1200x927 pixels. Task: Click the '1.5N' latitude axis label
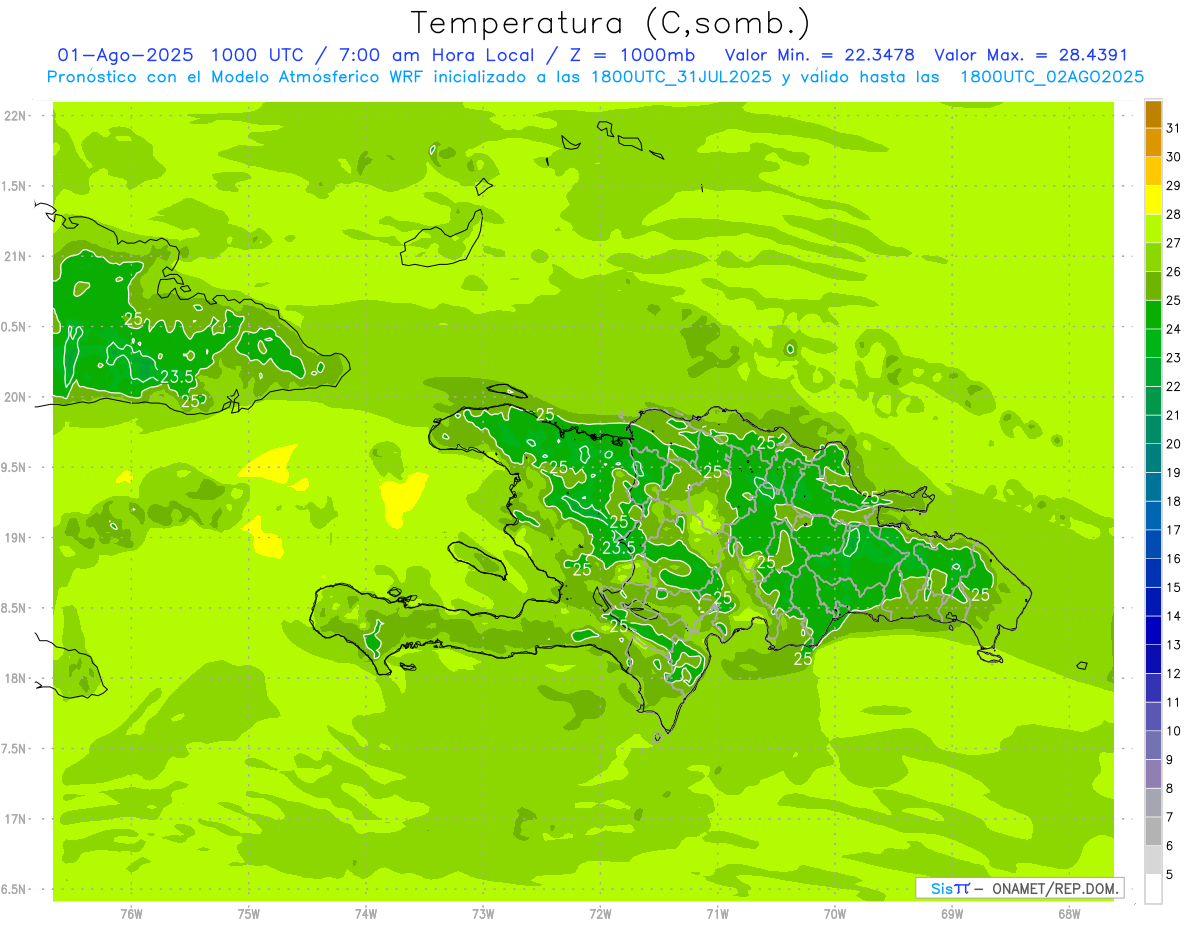coord(15,186)
